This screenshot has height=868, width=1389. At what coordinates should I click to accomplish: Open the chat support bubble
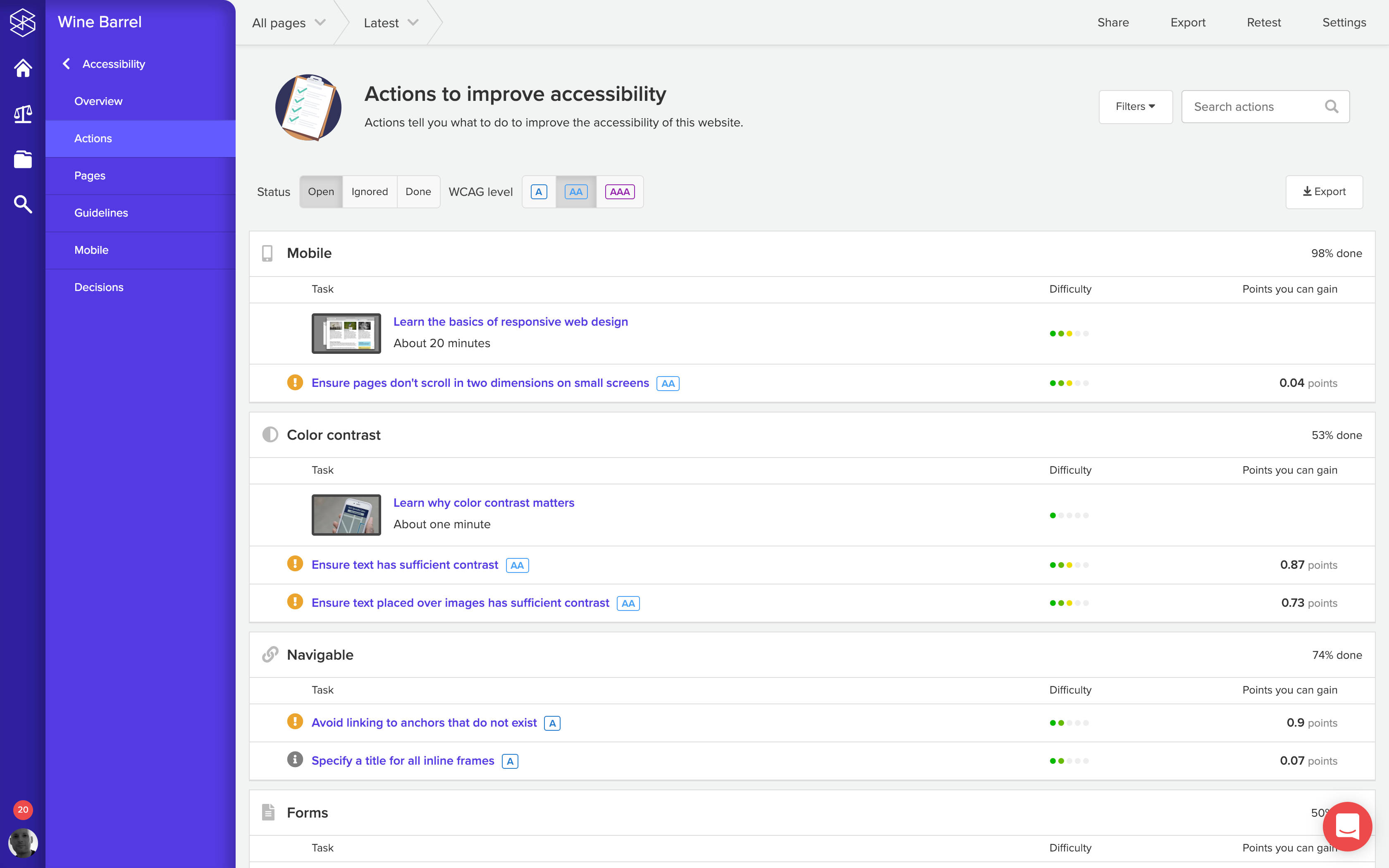coord(1346,827)
